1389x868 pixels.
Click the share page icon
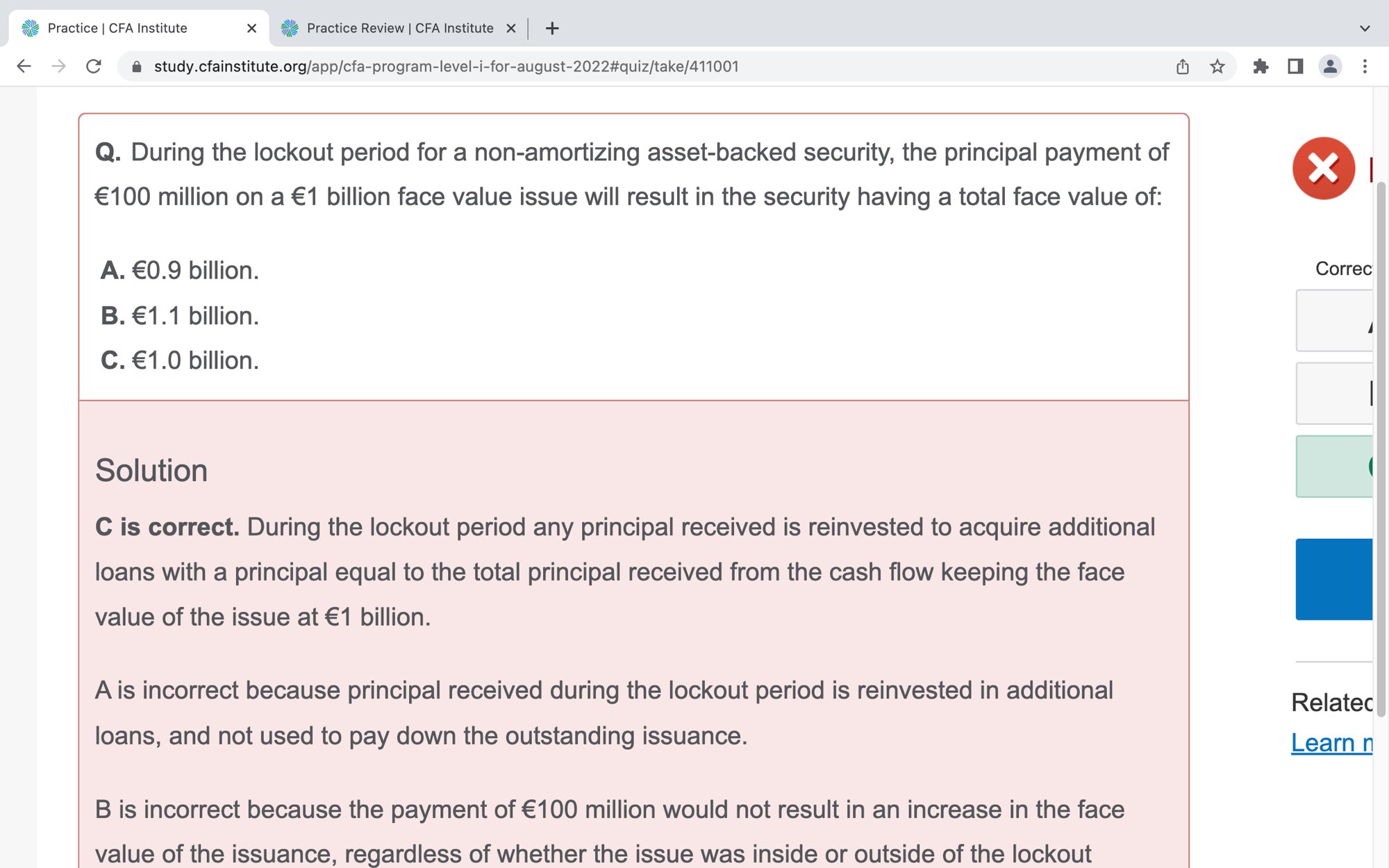(1183, 67)
